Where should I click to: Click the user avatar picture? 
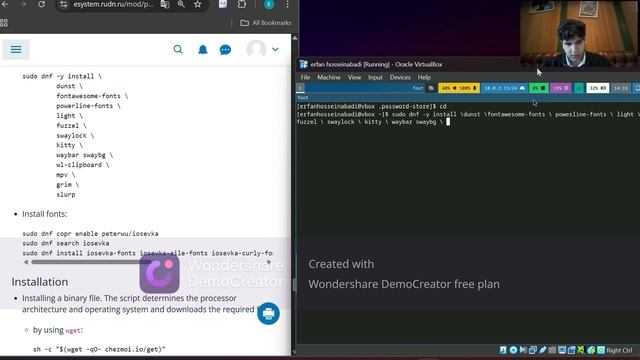[256, 49]
